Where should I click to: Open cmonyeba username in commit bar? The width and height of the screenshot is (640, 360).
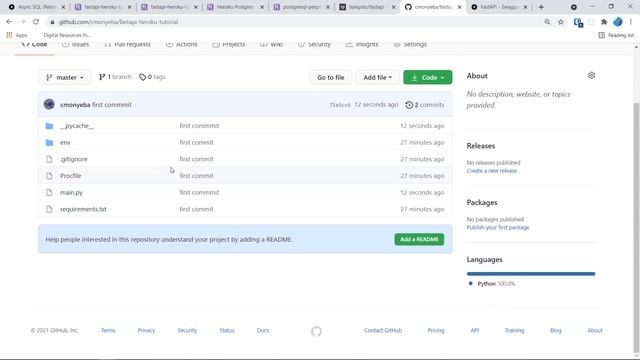[x=75, y=105]
